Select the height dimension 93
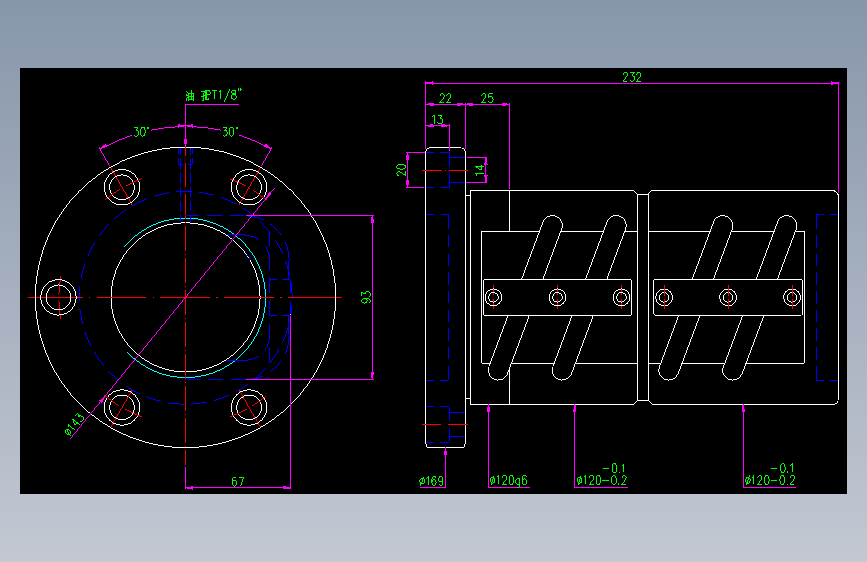 click(366, 298)
